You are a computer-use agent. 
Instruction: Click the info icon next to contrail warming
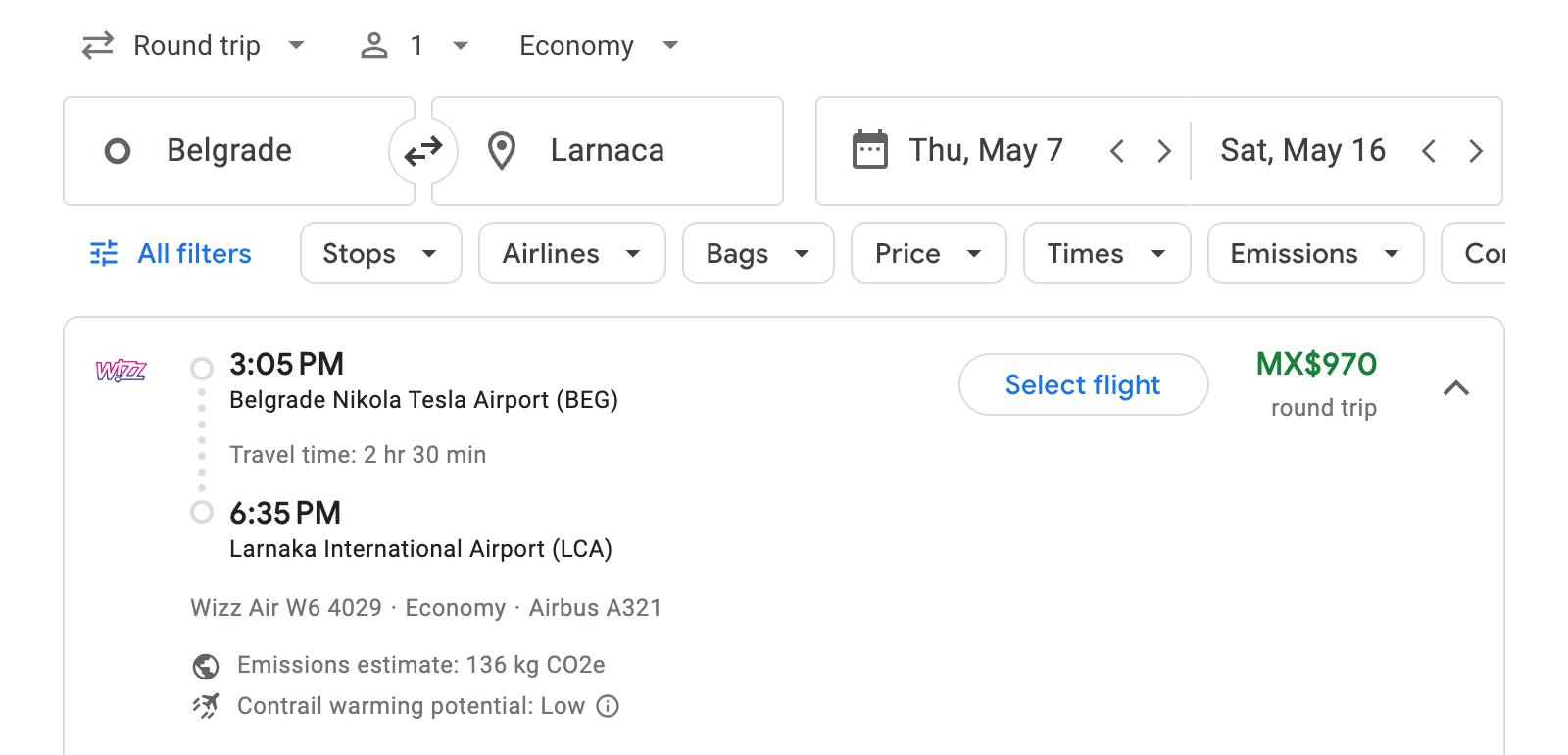click(x=606, y=706)
